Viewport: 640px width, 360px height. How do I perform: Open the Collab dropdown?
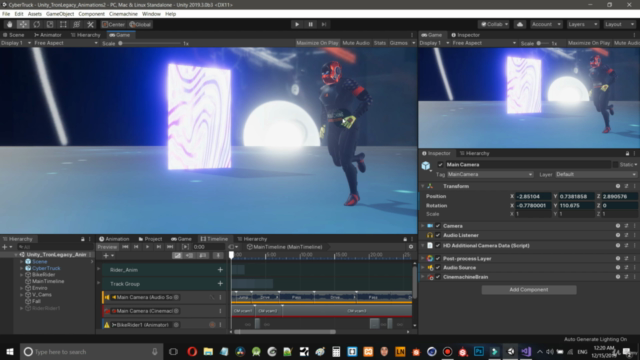point(494,24)
